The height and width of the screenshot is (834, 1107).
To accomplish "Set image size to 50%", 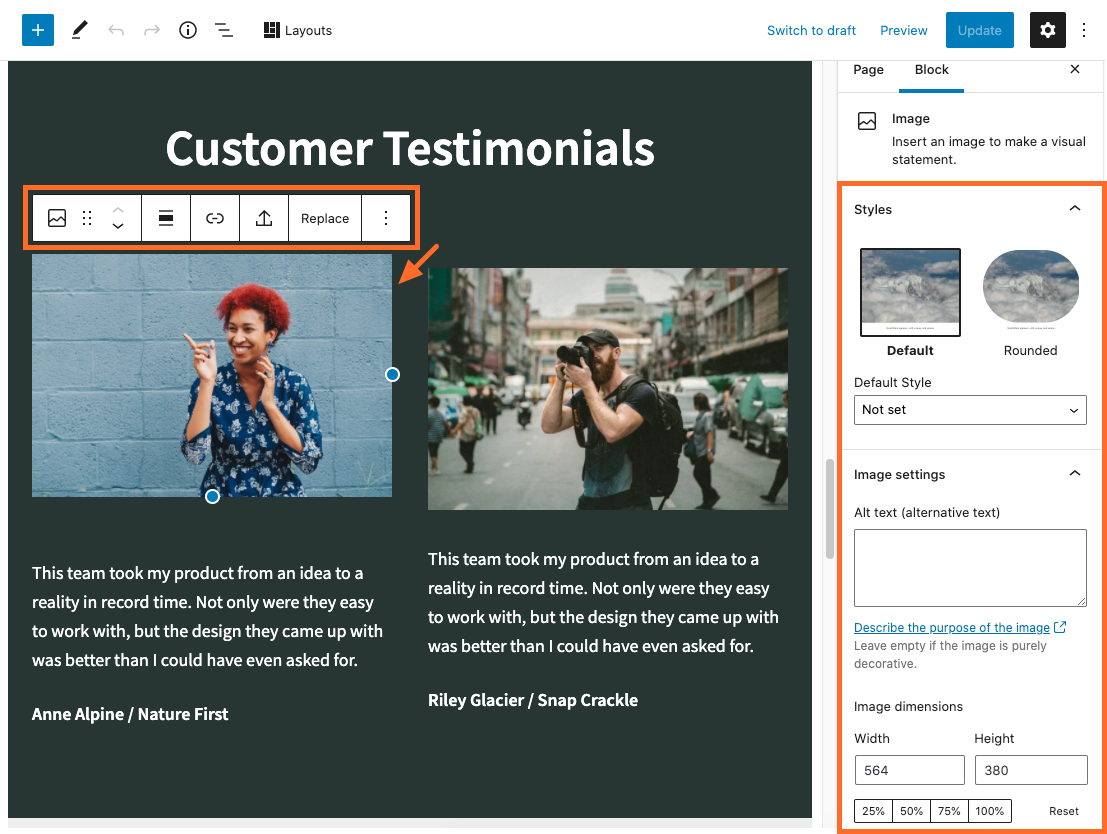I will tap(911, 811).
